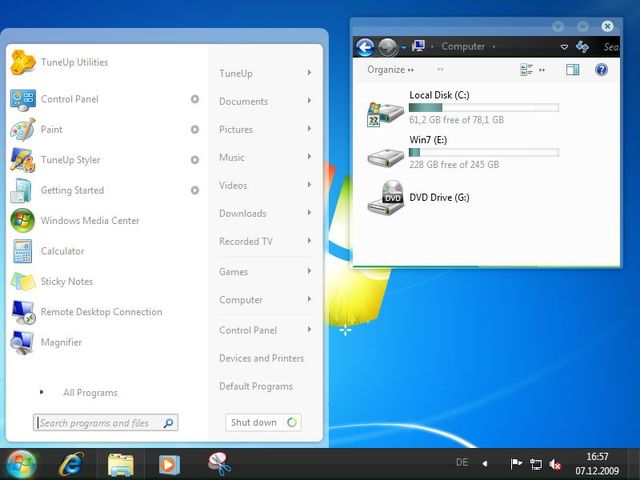Screen dimensions: 640x480
Task: Open Magnifier tool
Action: tap(46, 342)
